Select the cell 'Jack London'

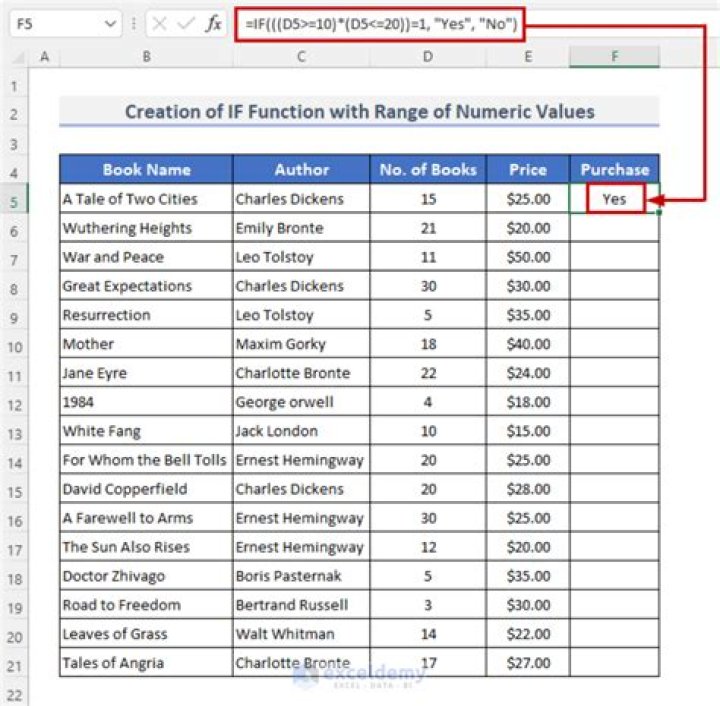[x=301, y=431]
